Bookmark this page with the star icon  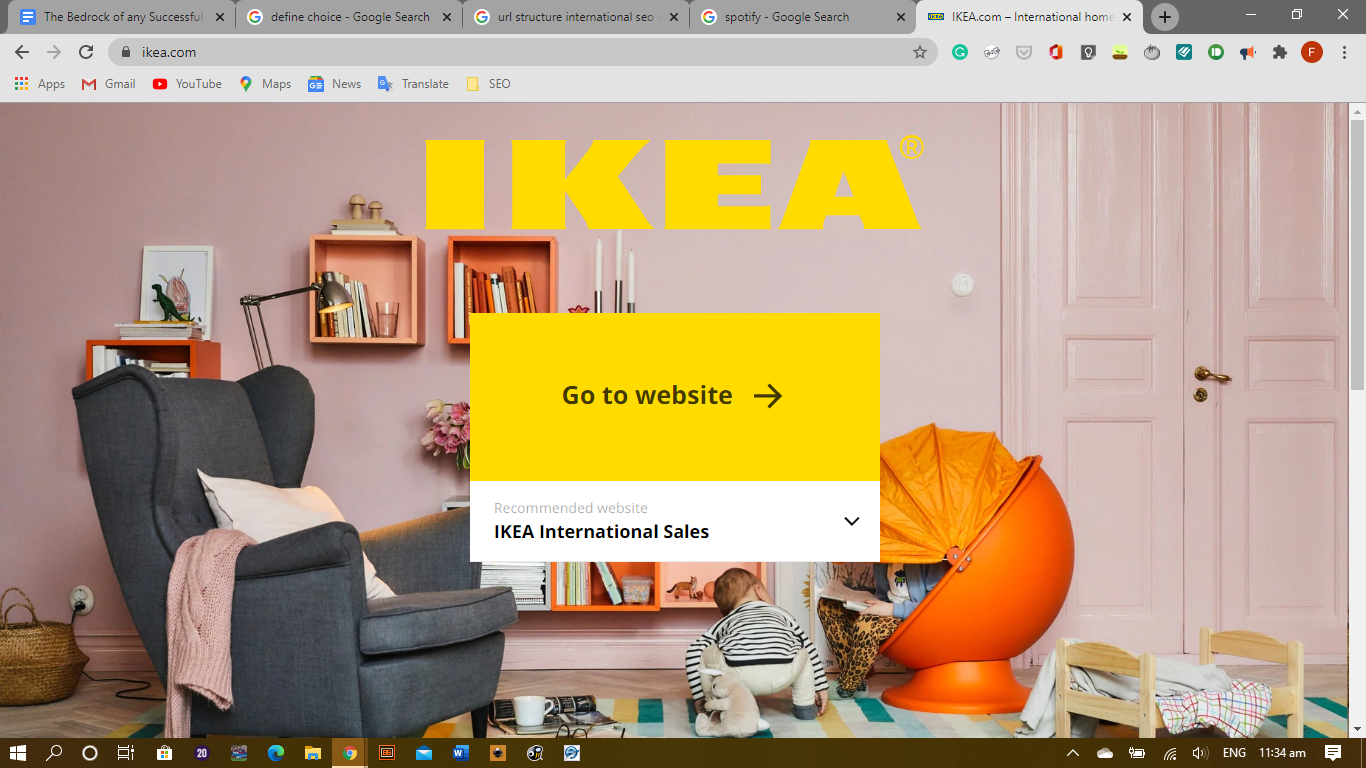point(920,52)
